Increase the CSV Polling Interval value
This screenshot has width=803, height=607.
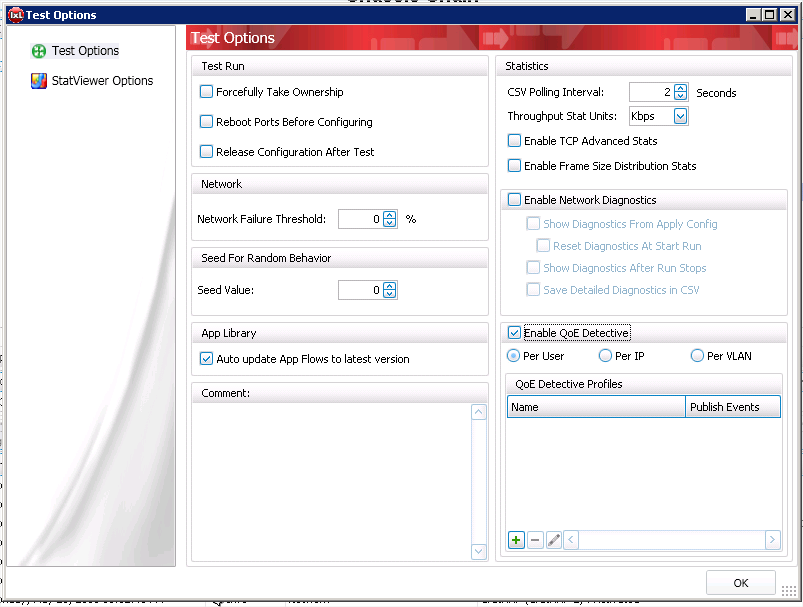(x=680, y=88)
